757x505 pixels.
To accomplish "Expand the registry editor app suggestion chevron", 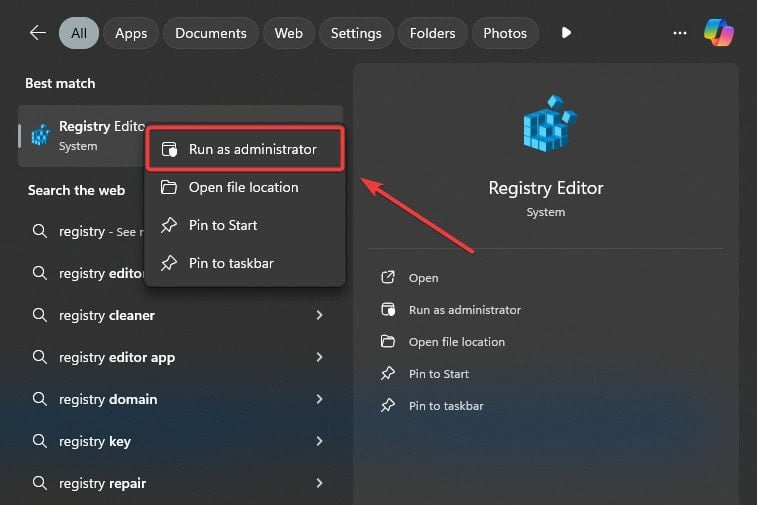I will (319, 357).
